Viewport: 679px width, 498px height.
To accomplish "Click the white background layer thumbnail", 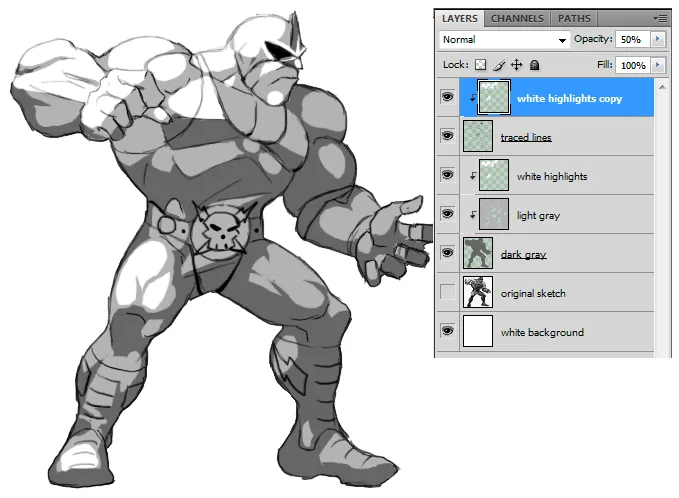I will [478, 331].
